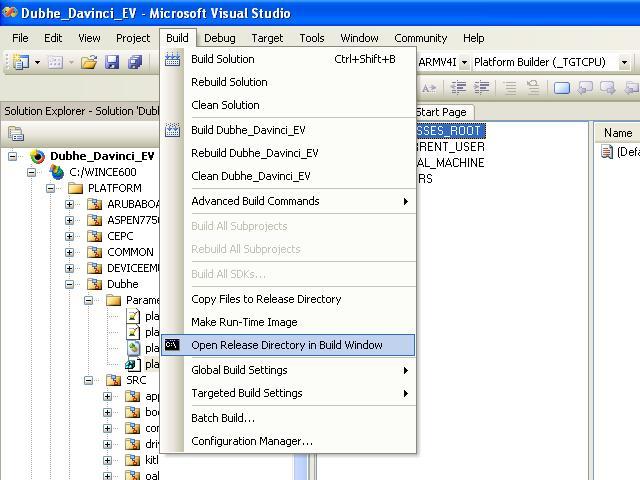Open the Target menu

tap(267, 38)
